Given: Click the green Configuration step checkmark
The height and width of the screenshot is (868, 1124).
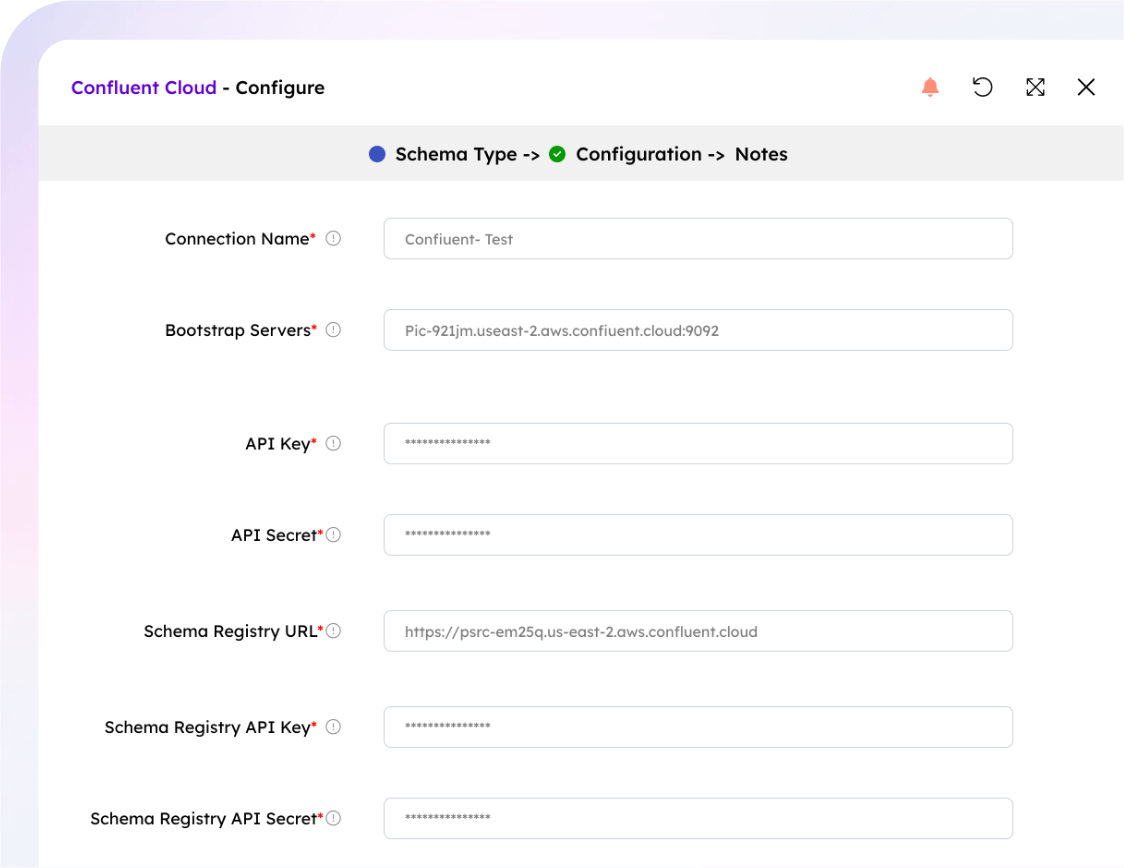Looking at the screenshot, I should pyautogui.click(x=557, y=154).
